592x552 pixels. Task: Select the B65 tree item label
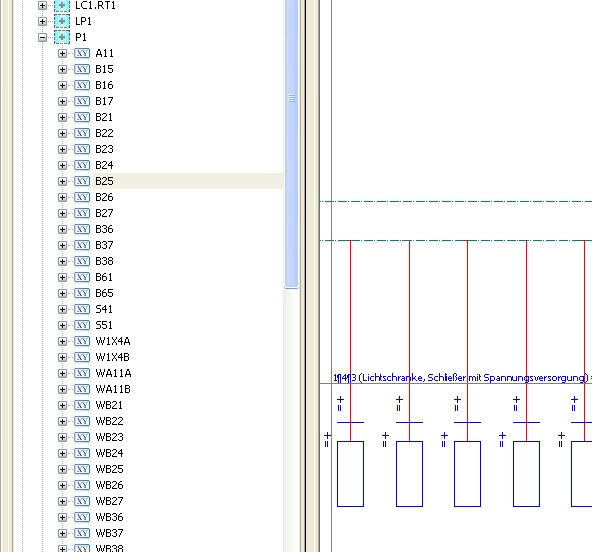click(104, 293)
